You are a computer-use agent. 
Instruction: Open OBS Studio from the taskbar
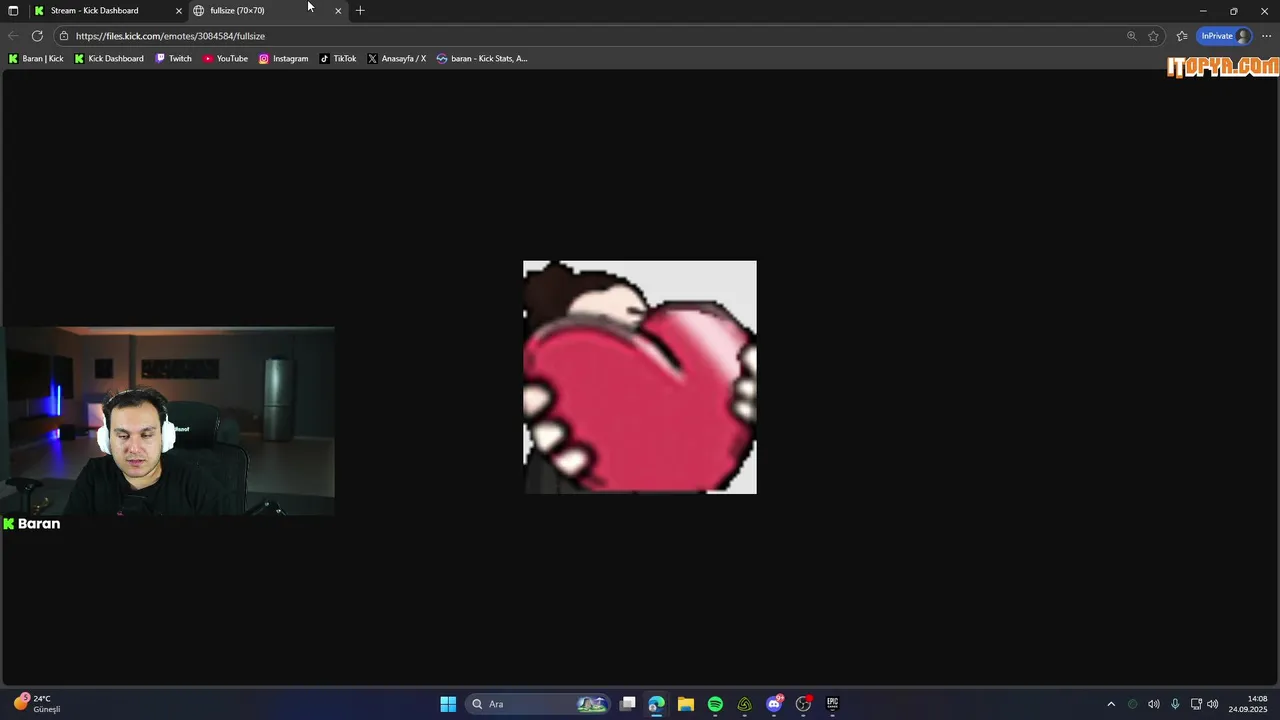803,704
